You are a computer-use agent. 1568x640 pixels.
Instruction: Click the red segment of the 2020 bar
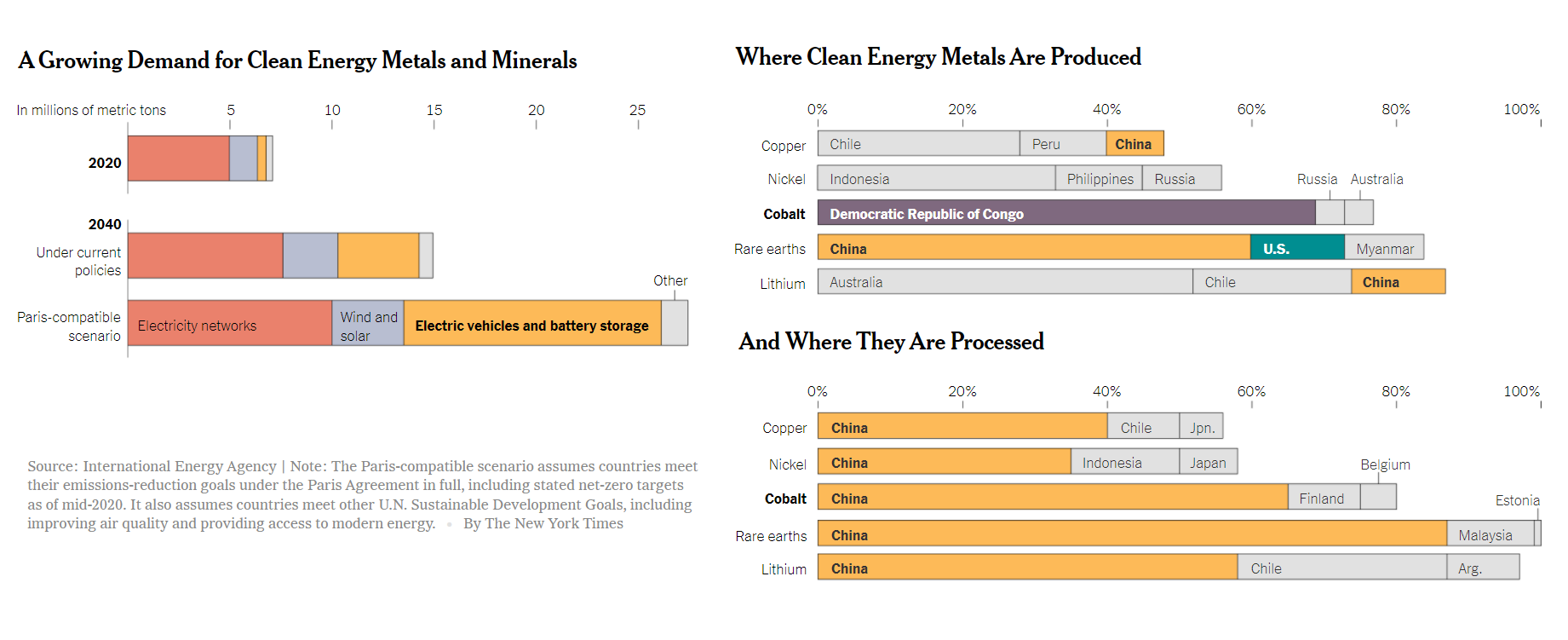pos(178,159)
